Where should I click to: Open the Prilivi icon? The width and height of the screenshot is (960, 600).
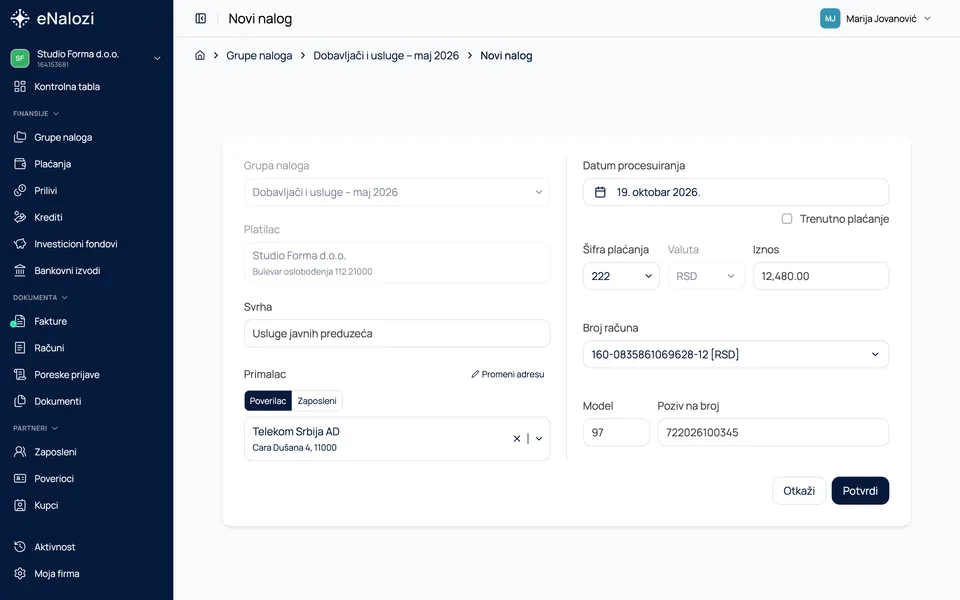pos(20,190)
